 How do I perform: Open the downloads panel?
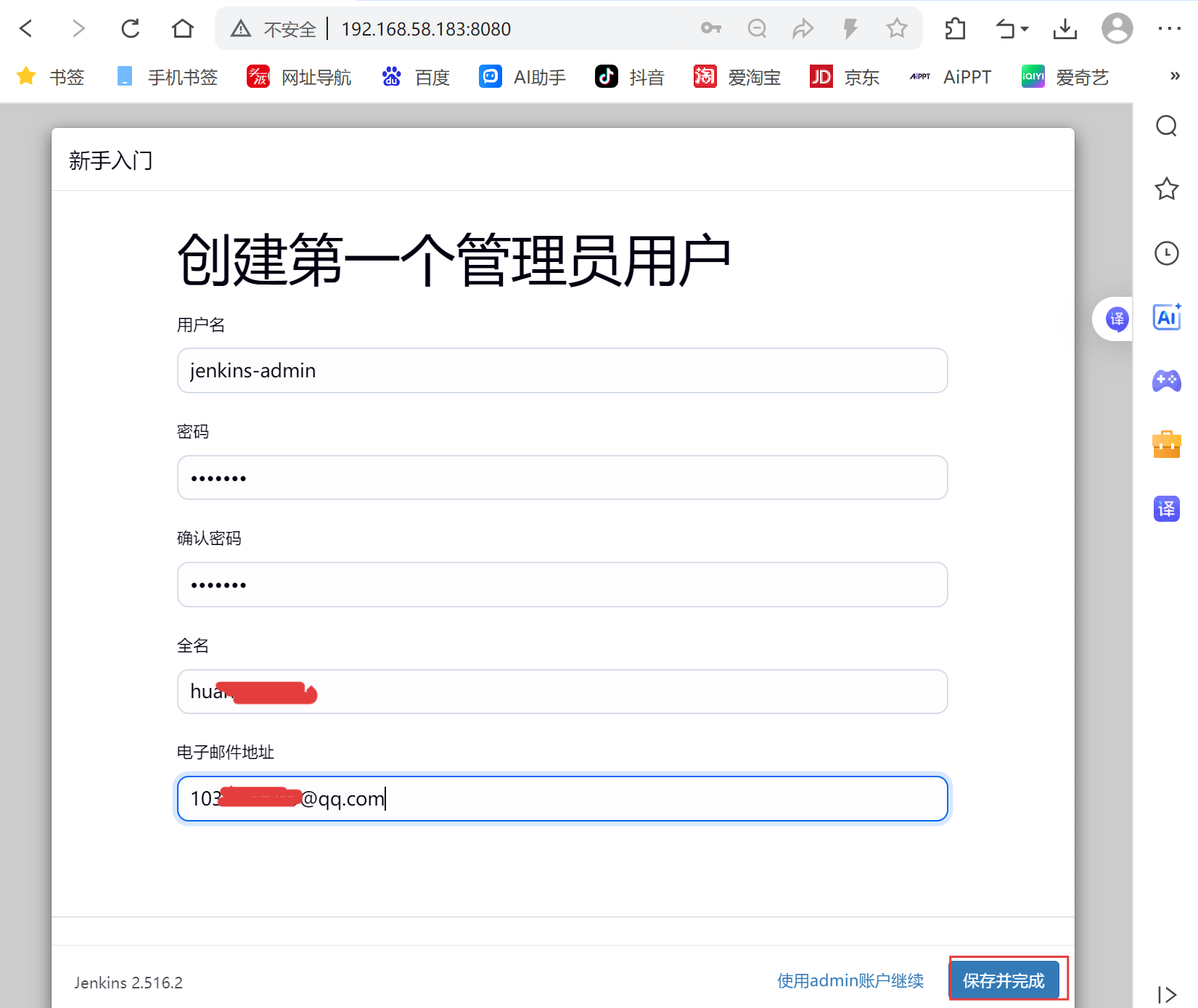coord(1065,29)
